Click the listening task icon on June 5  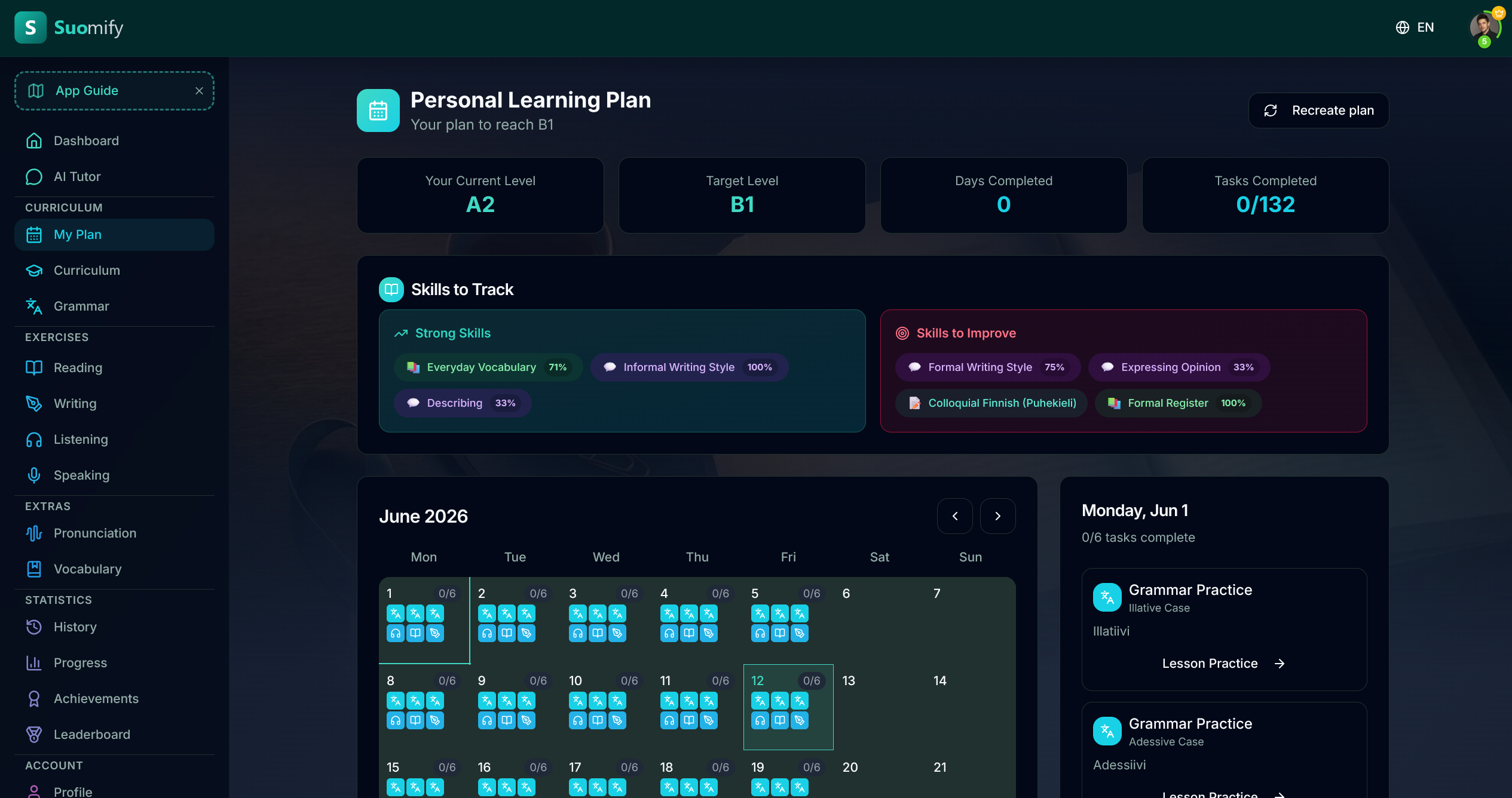pos(760,633)
